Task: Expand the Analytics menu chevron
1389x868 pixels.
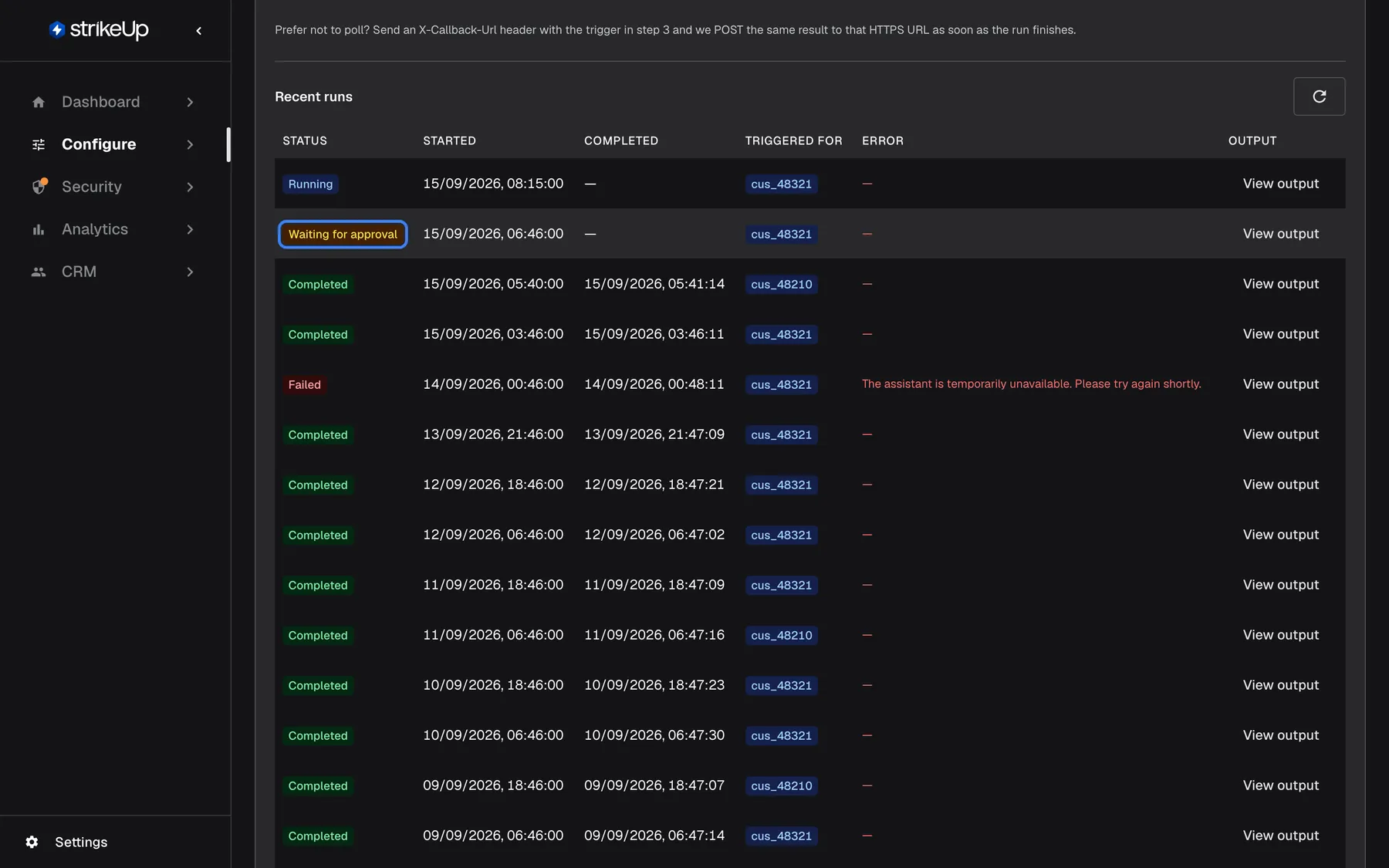Action: coord(190,229)
